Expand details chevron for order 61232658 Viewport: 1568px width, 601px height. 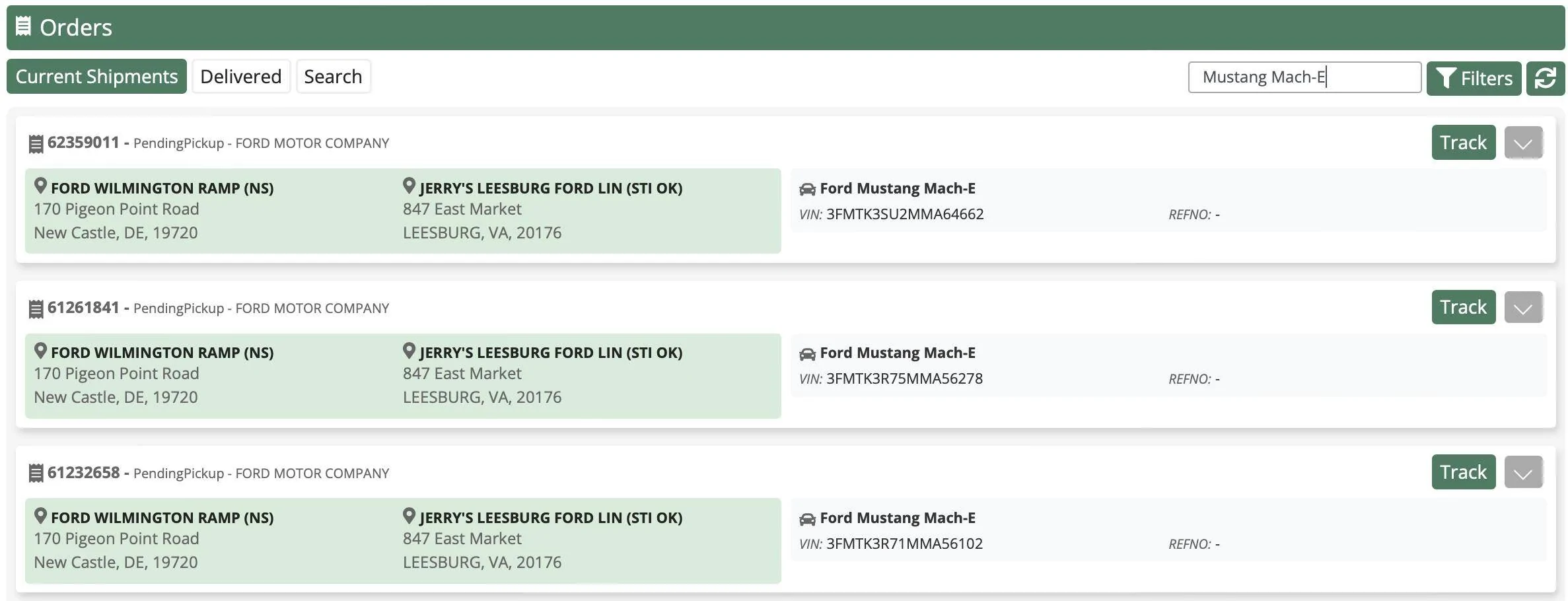tap(1523, 472)
